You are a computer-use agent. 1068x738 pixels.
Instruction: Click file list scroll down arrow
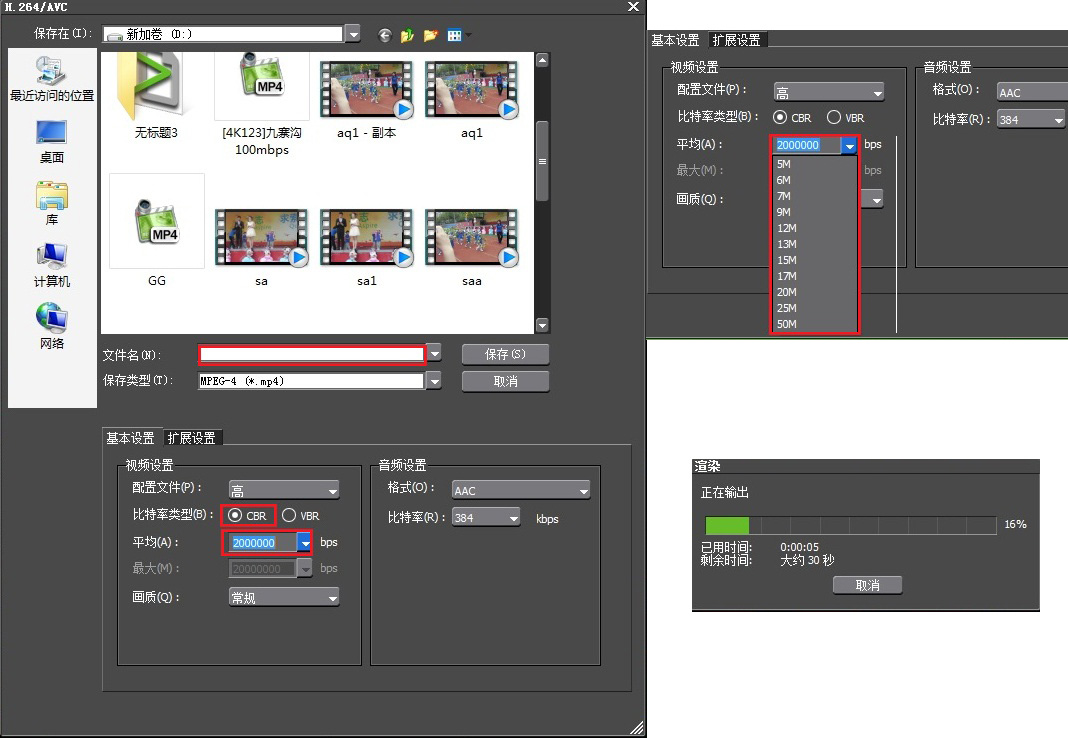(542, 325)
